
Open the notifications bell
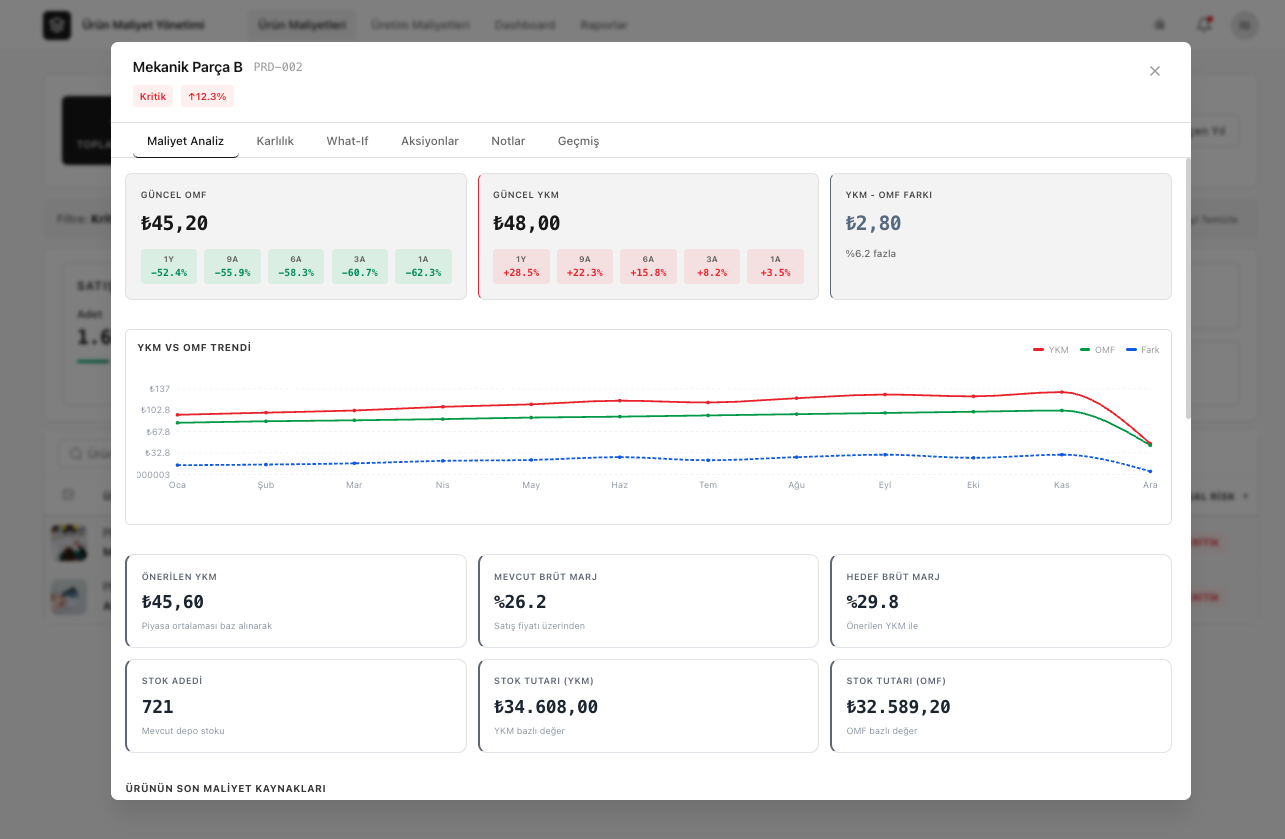(x=1204, y=25)
